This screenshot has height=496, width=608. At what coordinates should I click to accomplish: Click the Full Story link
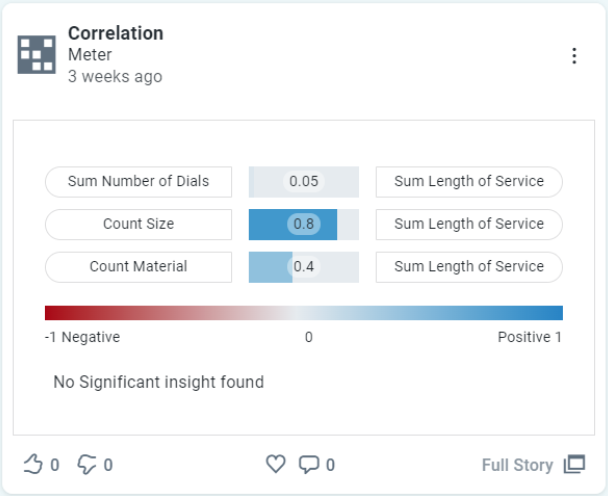(x=517, y=465)
